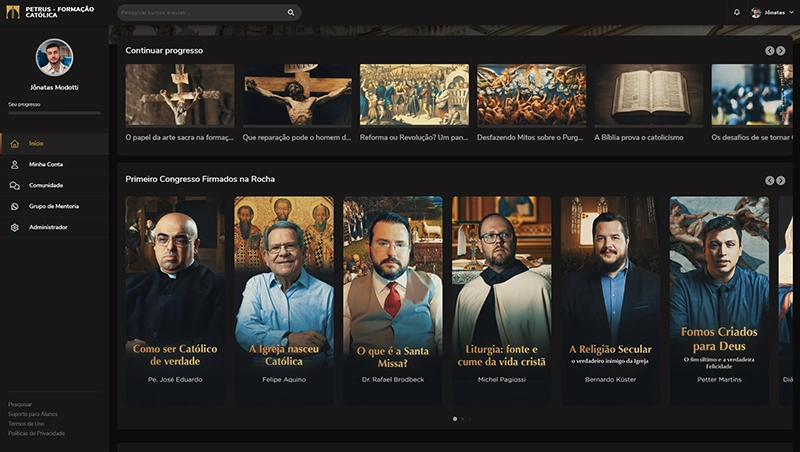Image resolution: width=800 pixels, height=452 pixels.
Task: Click 'A Bíblia prova o catolicismo' title
Action: pyautogui.click(x=639, y=138)
